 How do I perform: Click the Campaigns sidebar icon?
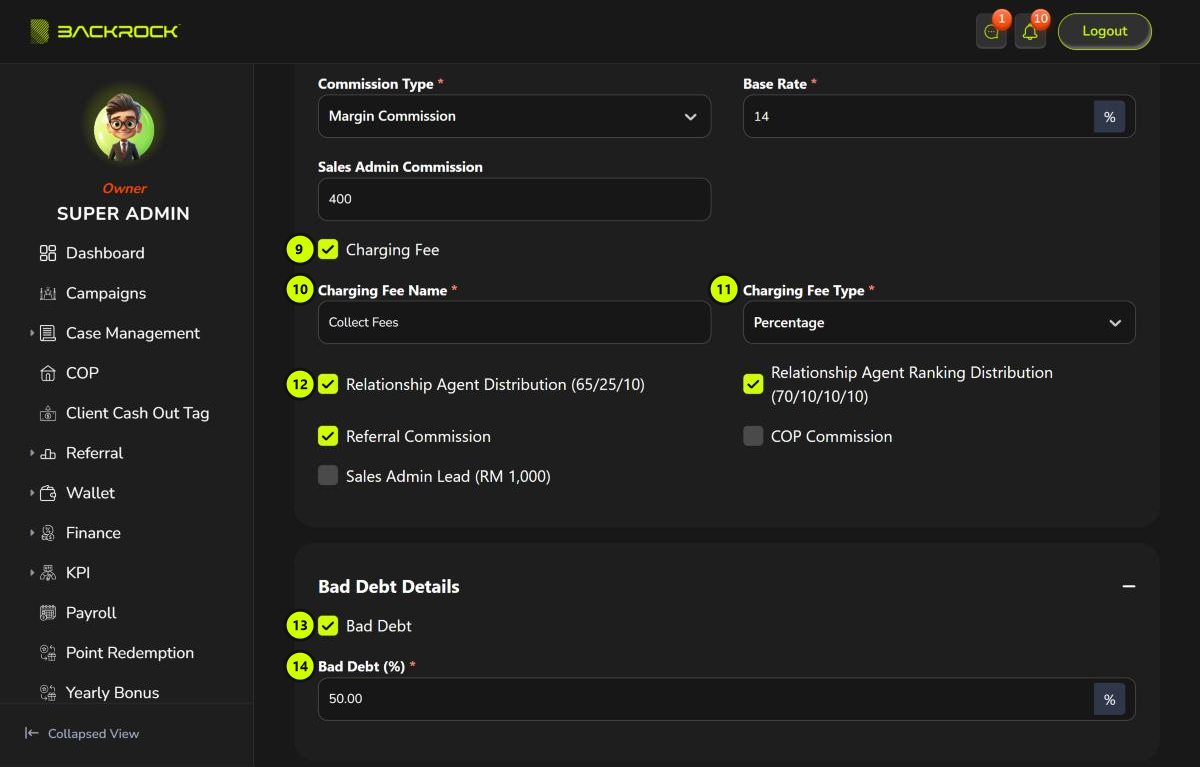coord(48,293)
